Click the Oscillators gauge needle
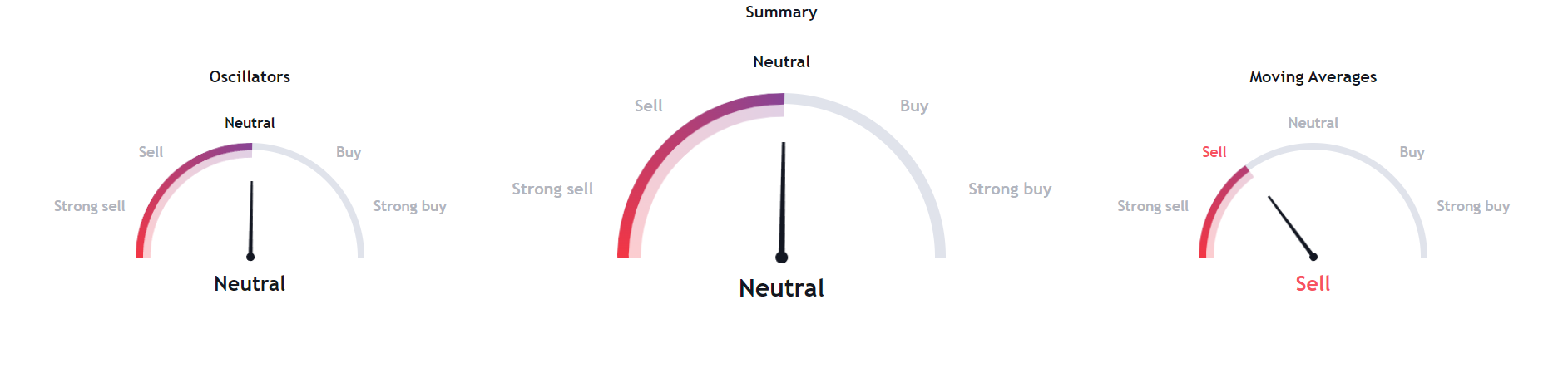1568x383 pixels. 251,219
